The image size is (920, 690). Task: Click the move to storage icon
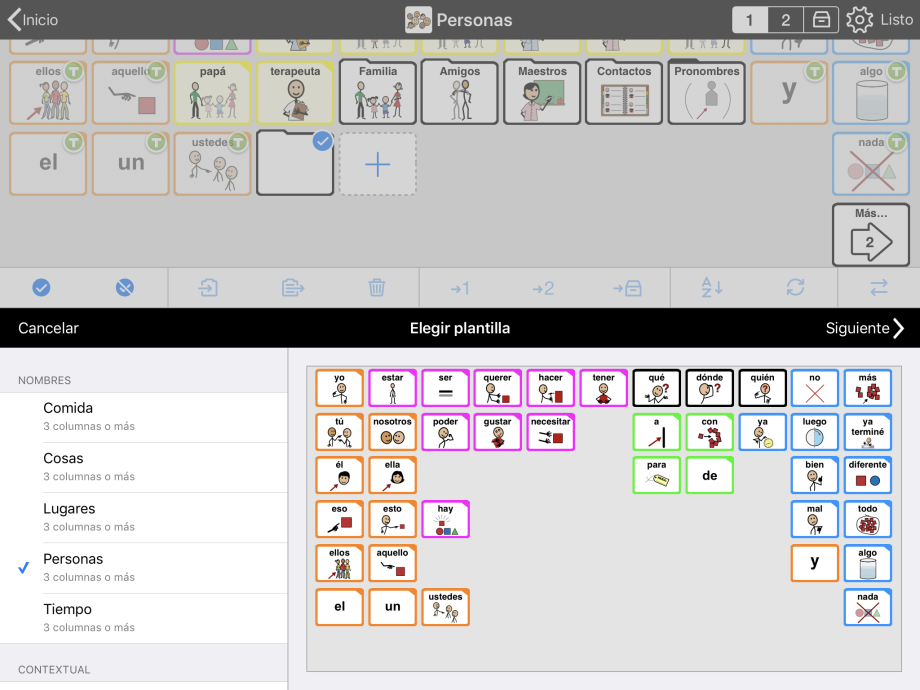627,288
